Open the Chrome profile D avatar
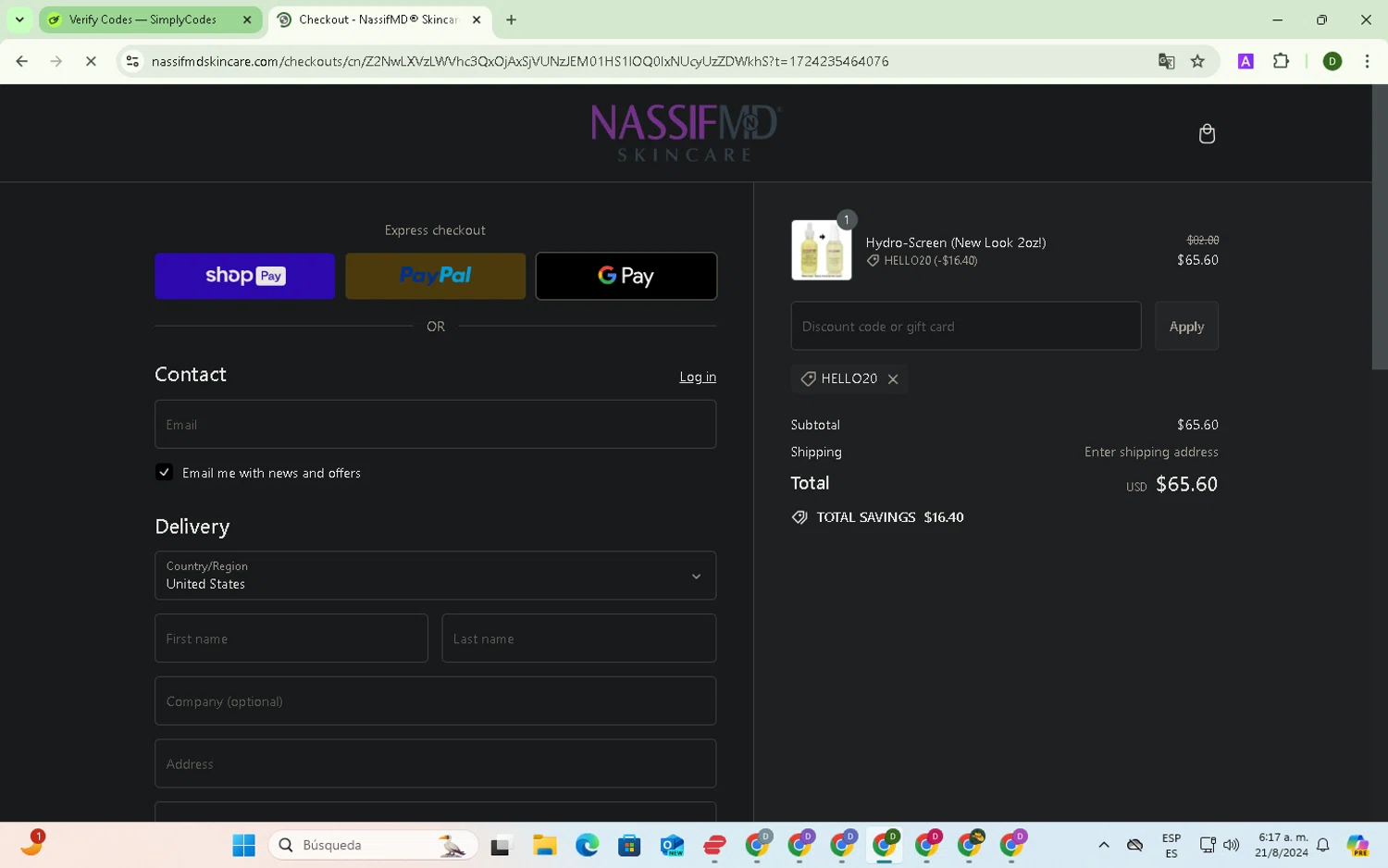This screenshot has height=868, width=1388. coord(1332,61)
